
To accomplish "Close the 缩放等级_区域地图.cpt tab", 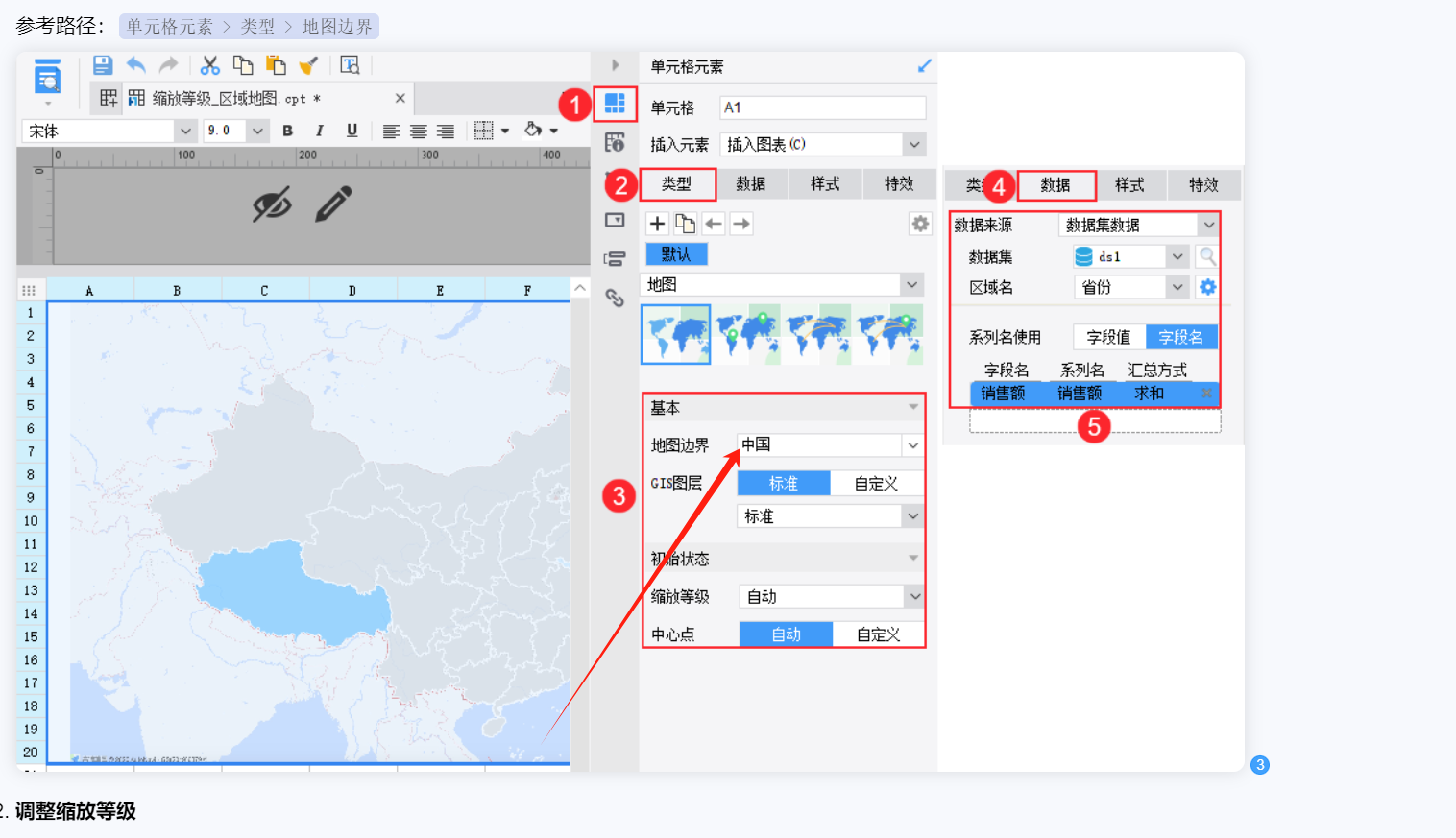I will pyautogui.click(x=400, y=98).
